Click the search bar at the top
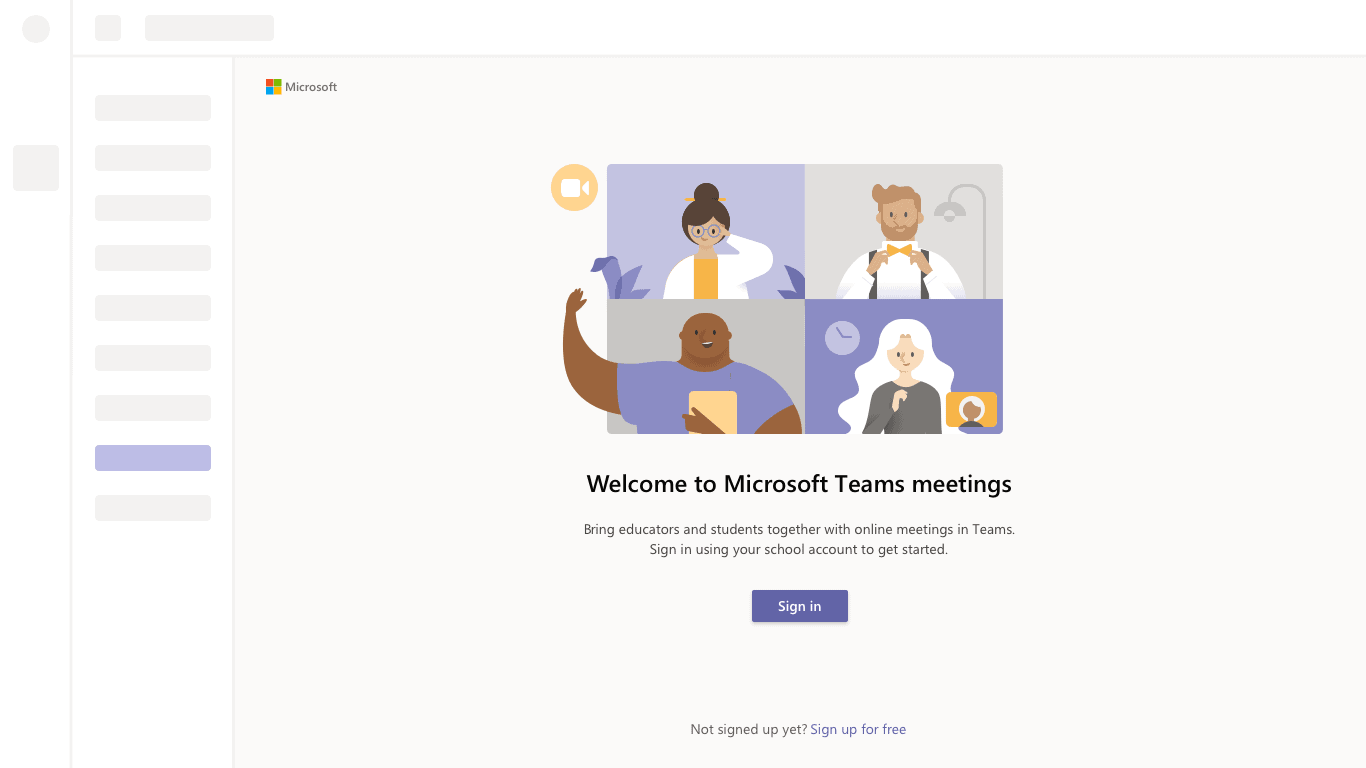This screenshot has width=1366, height=768. 209,27
